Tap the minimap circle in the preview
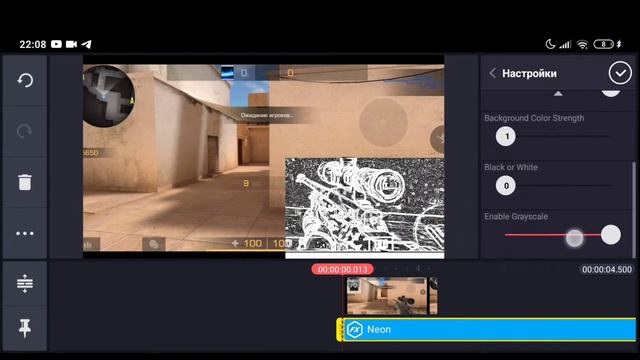This screenshot has height=360, width=640. 109,96
